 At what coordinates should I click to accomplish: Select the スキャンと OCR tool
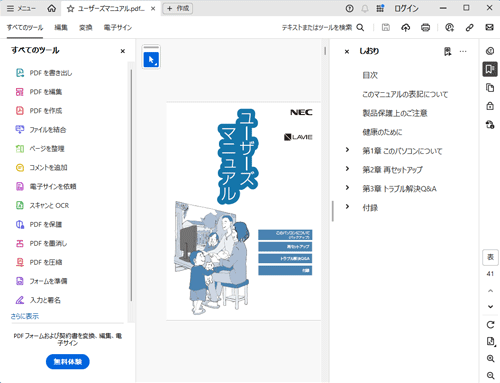(42, 205)
